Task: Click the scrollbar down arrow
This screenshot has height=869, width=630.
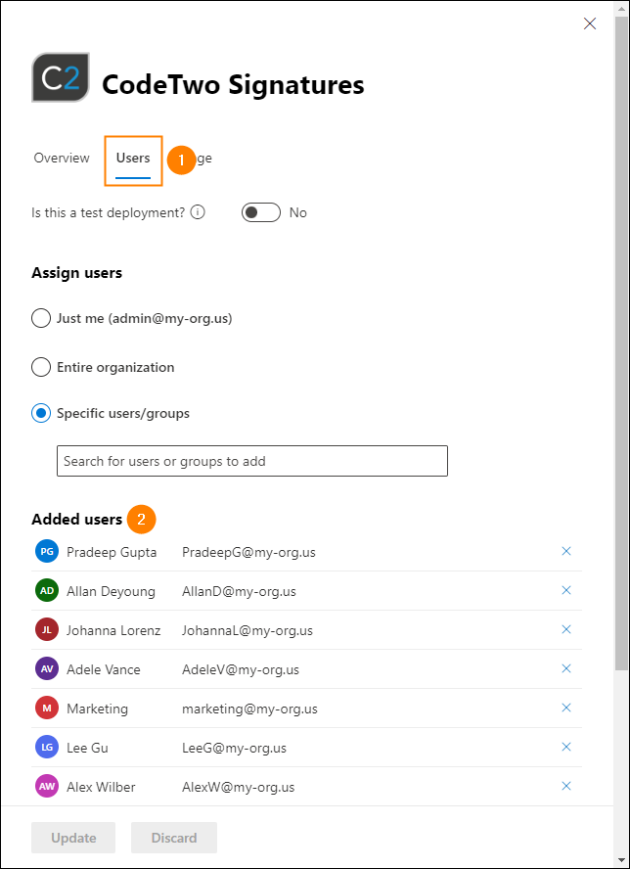Action: (x=621, y=860)
